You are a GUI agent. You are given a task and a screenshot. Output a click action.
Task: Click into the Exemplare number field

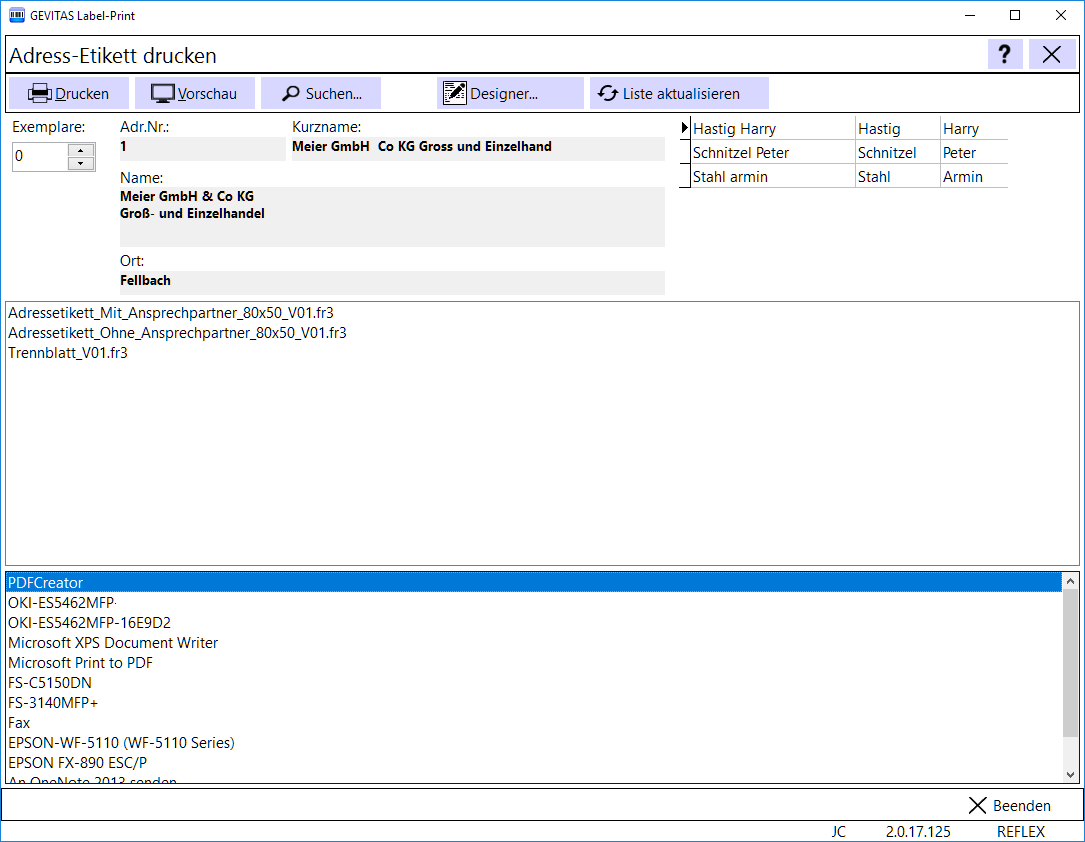click(40, 157)
